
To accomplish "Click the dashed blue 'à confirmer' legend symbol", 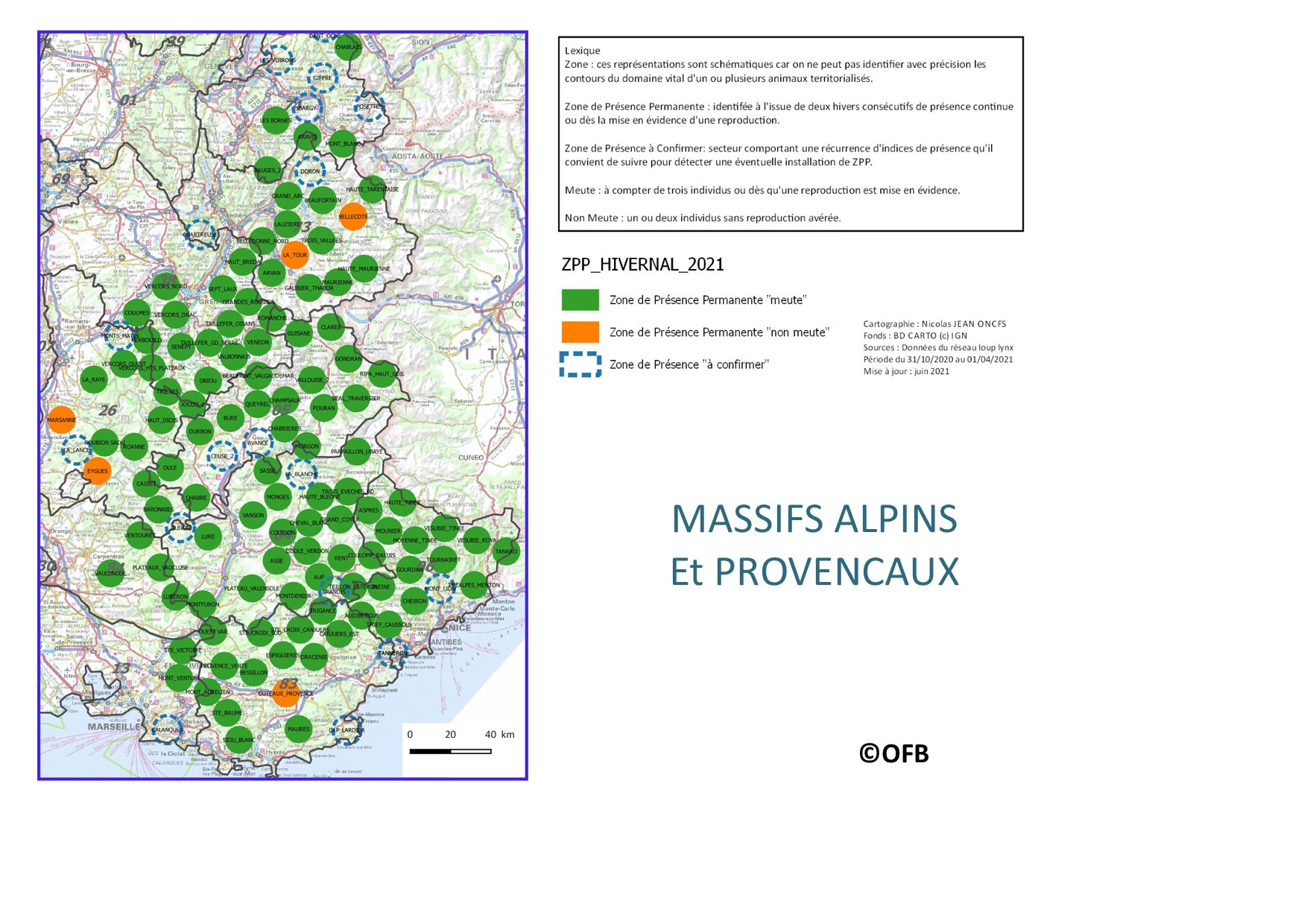I will coord(580,364).
